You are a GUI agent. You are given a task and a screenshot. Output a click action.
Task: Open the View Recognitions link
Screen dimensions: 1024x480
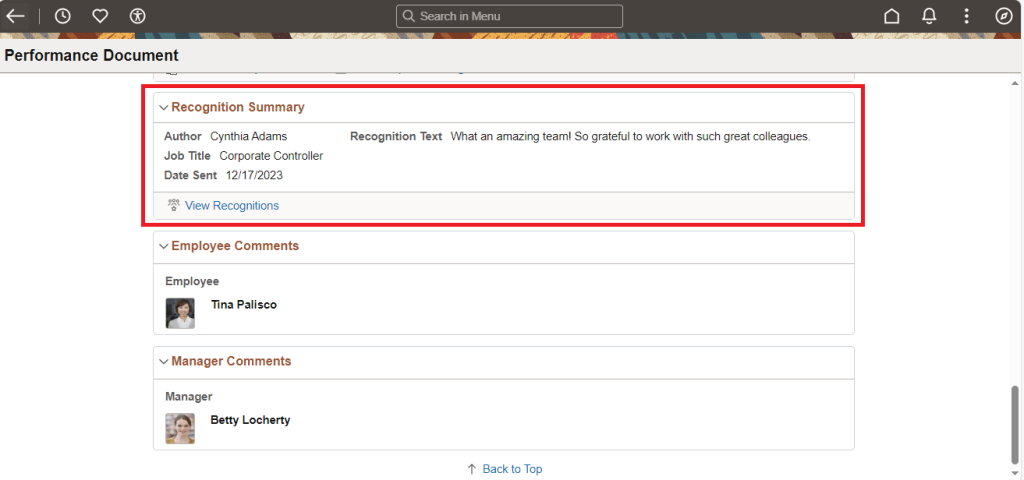[231, 206]
